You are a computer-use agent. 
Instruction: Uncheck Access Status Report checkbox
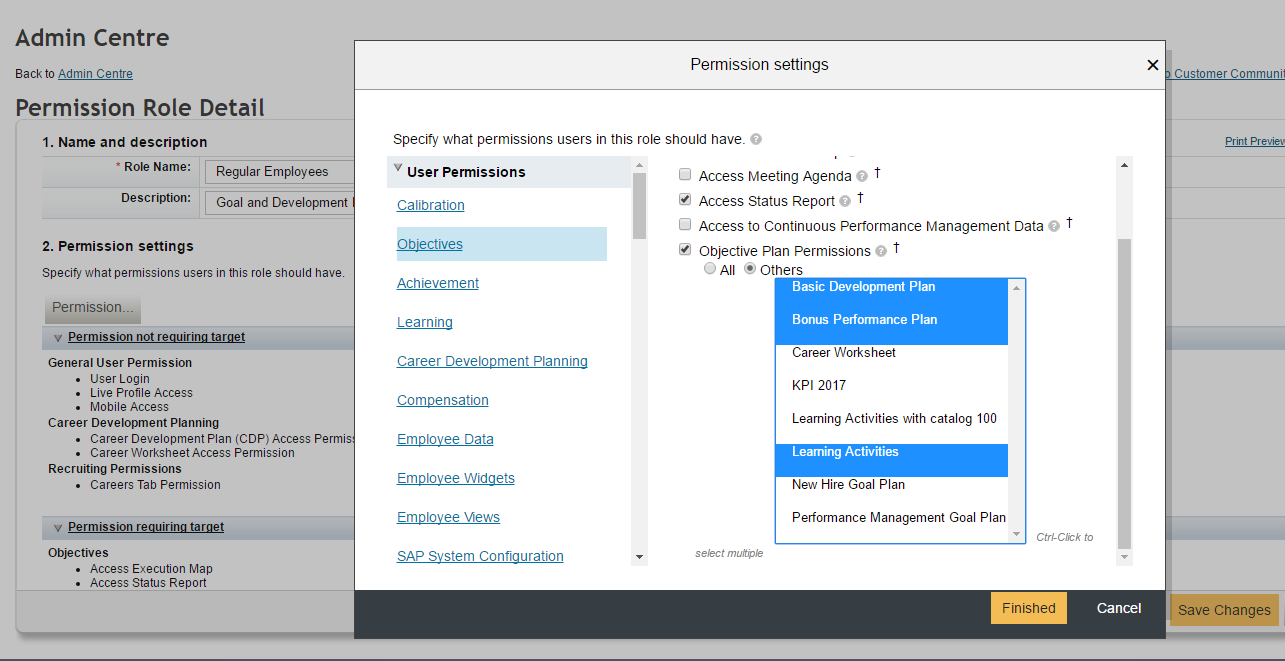point(685,199)
